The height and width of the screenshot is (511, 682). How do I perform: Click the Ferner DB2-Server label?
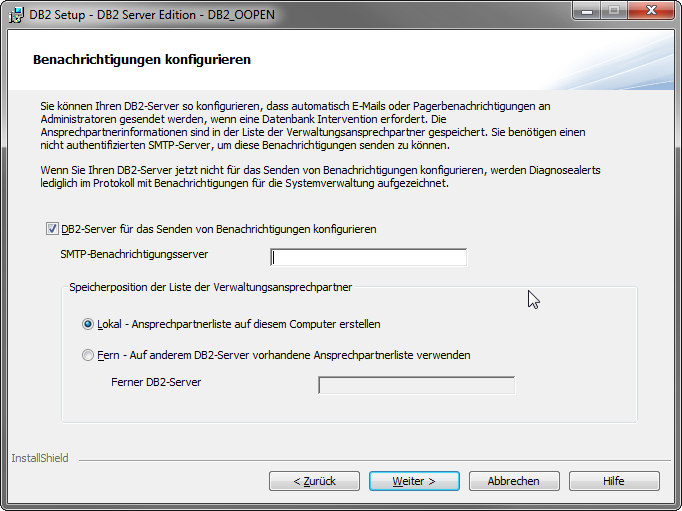click(156, 382)
